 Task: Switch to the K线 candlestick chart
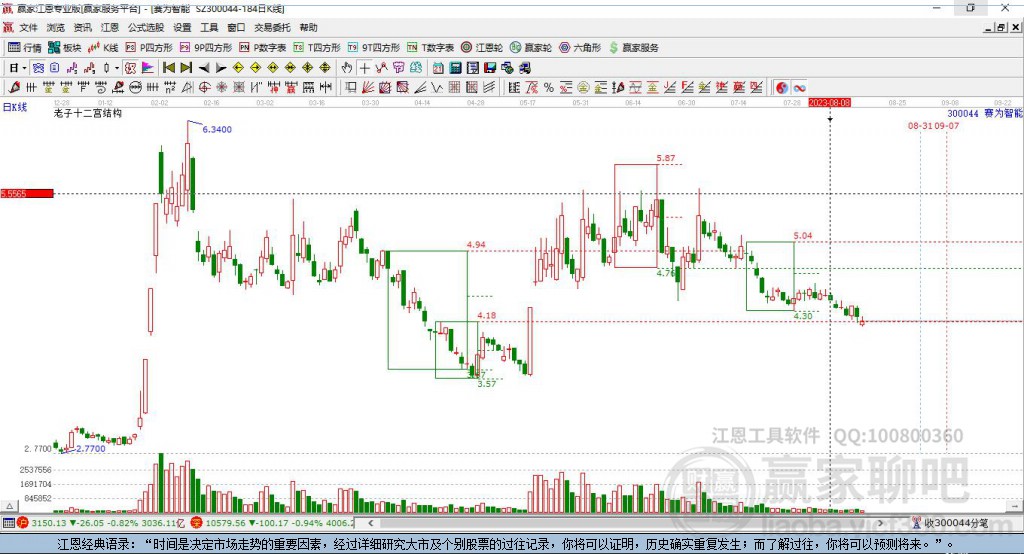(x=106, y=47)
